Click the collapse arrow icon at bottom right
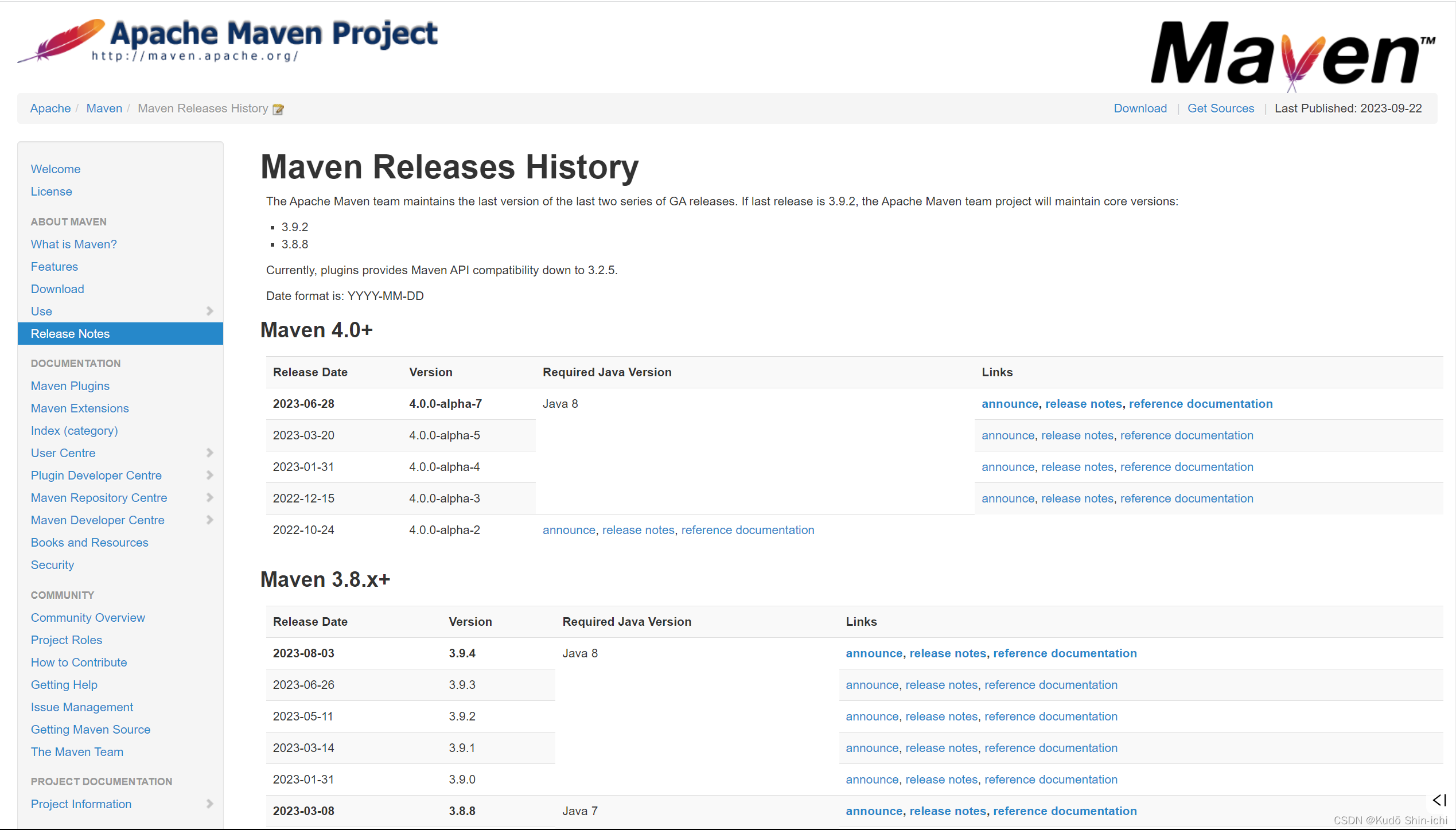The width and height of the screenshot is (1456, 830). (x=1439, y=800)
